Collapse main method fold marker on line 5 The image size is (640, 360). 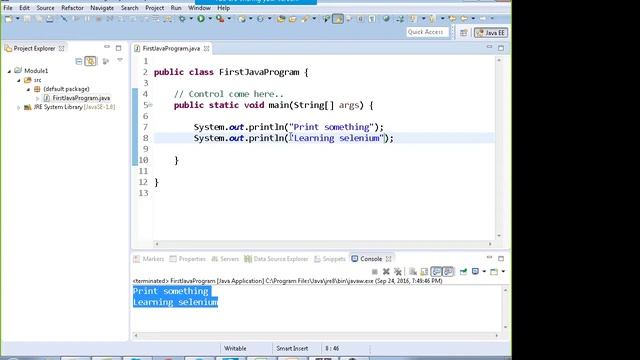[x=151, y=105]
